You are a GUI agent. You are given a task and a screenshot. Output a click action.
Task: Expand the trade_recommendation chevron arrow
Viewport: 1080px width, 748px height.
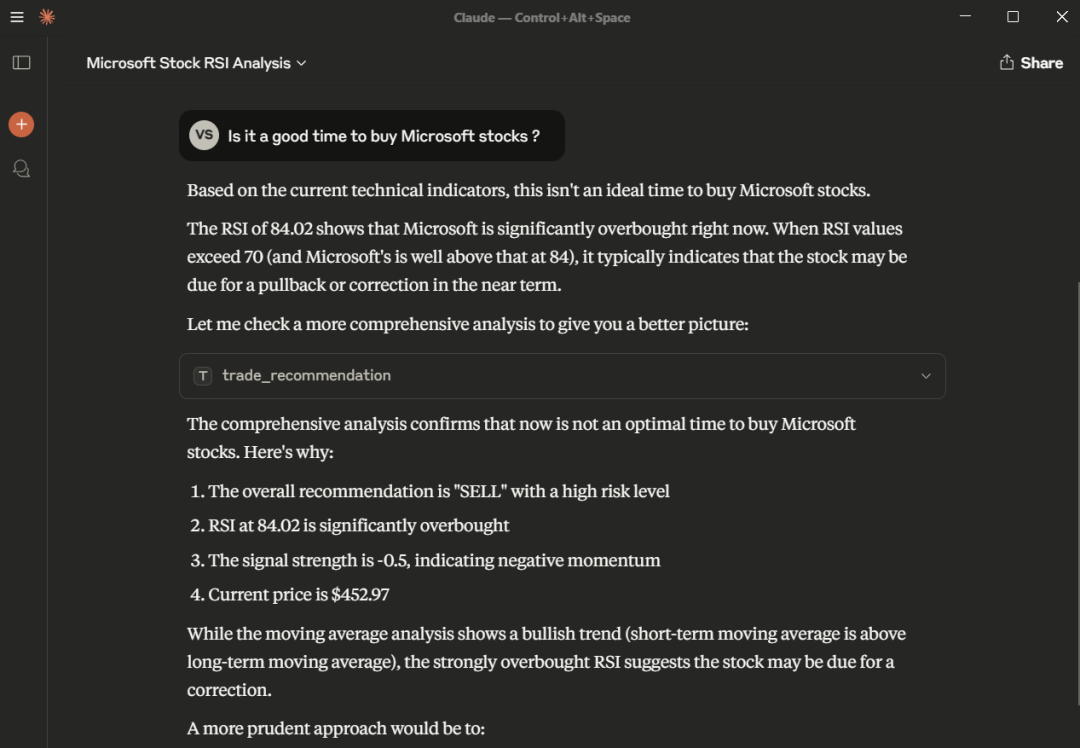(x=925, y=376)
